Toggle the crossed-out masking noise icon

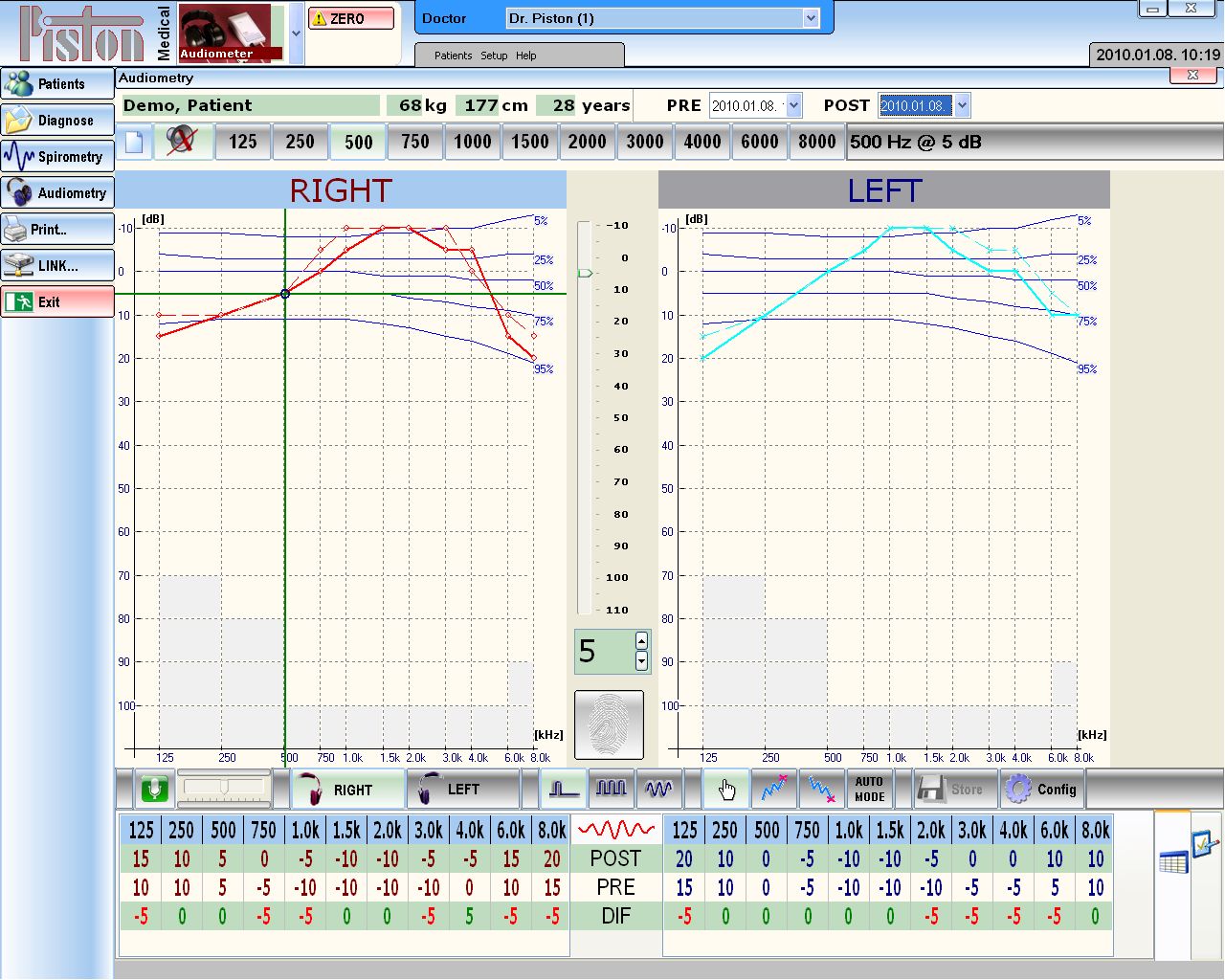tap(182, 142)
